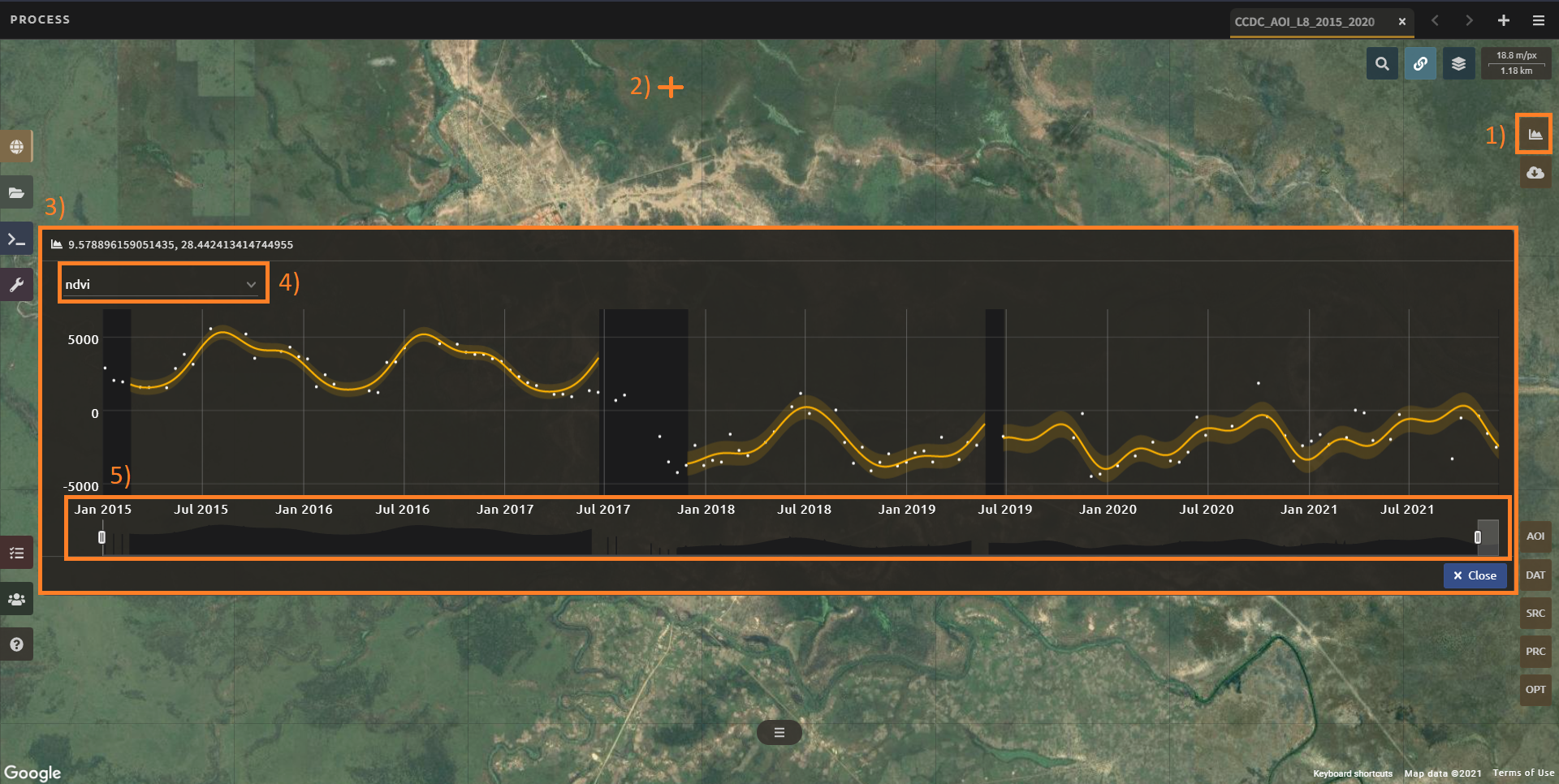Open the map layers panel
The width and height of the screenshot is (1559, 784).
(1458, 63)
